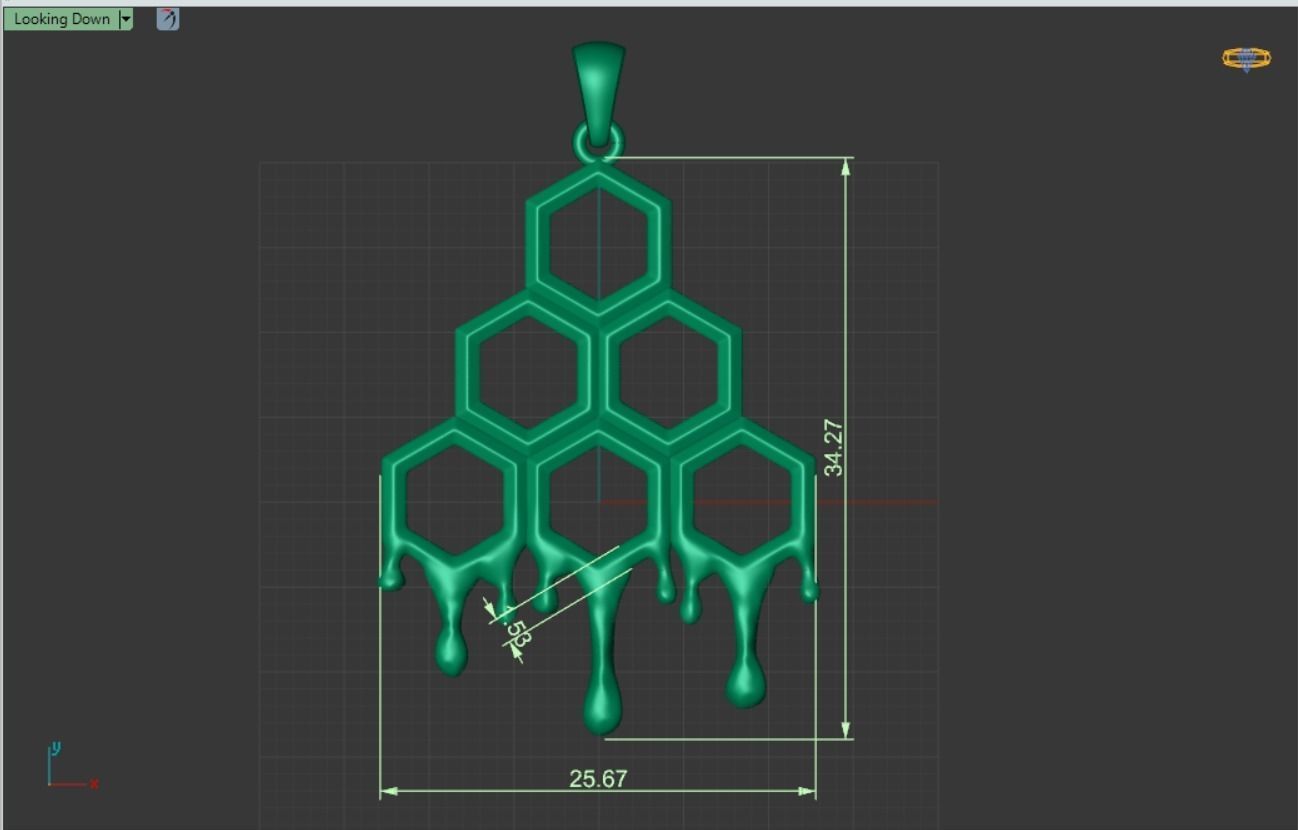1298x830 pixels.
Task: Select the 25.67 width dimension text
Action: (598, 778)
